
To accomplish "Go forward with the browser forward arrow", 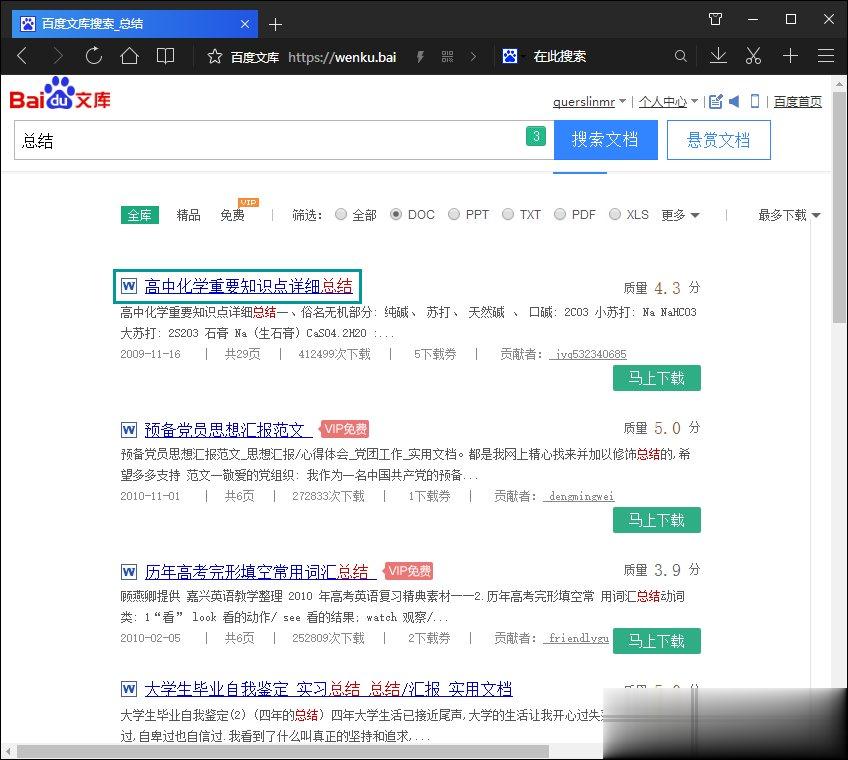I will tap(57, 56).
